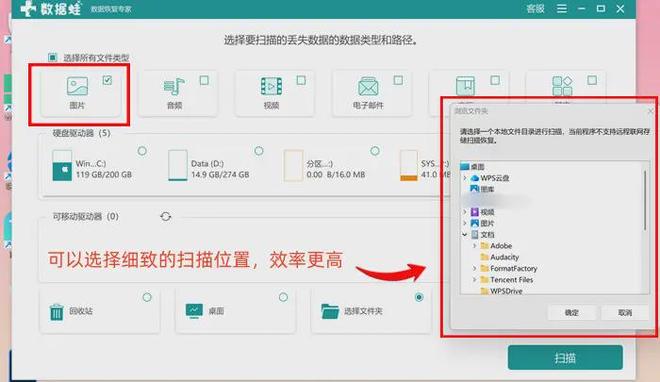Collapse the 文档 tree node
The width and height of the screenshot is (660, 382).
465,235
